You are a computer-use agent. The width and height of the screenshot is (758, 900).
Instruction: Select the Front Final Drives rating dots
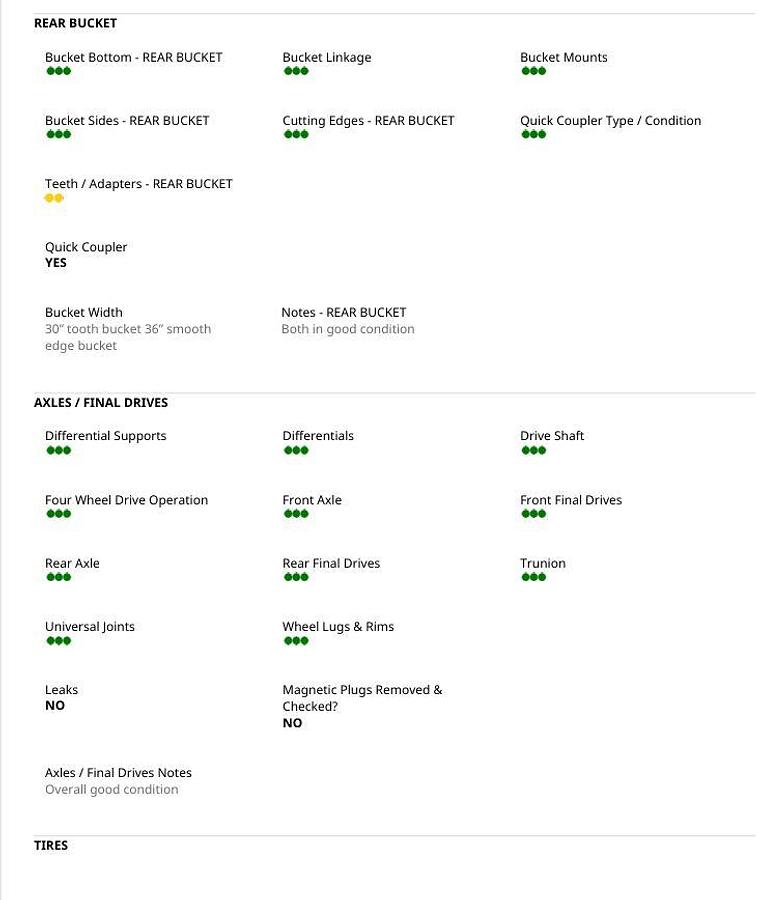[534, 514]
